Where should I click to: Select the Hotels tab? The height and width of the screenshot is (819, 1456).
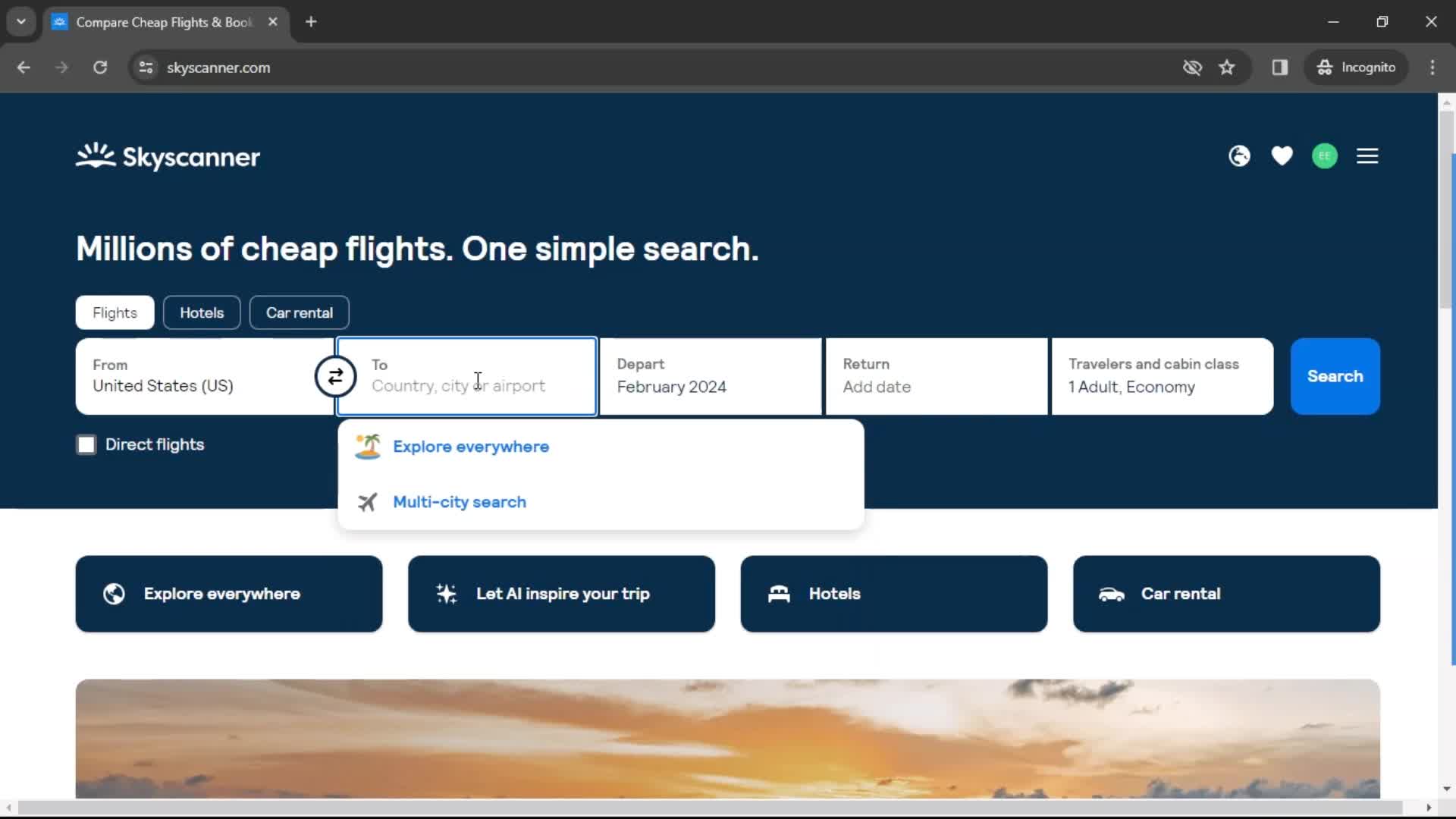201,312
